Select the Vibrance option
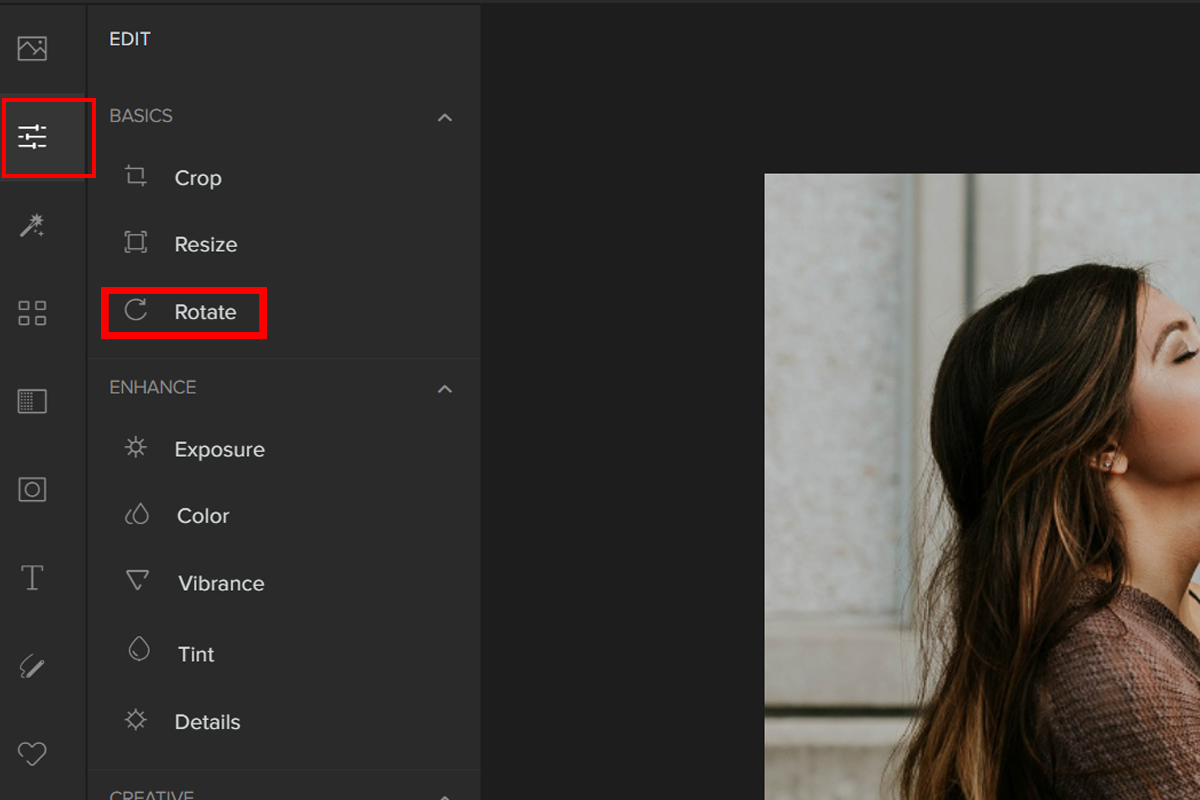 tap(221, 584)
